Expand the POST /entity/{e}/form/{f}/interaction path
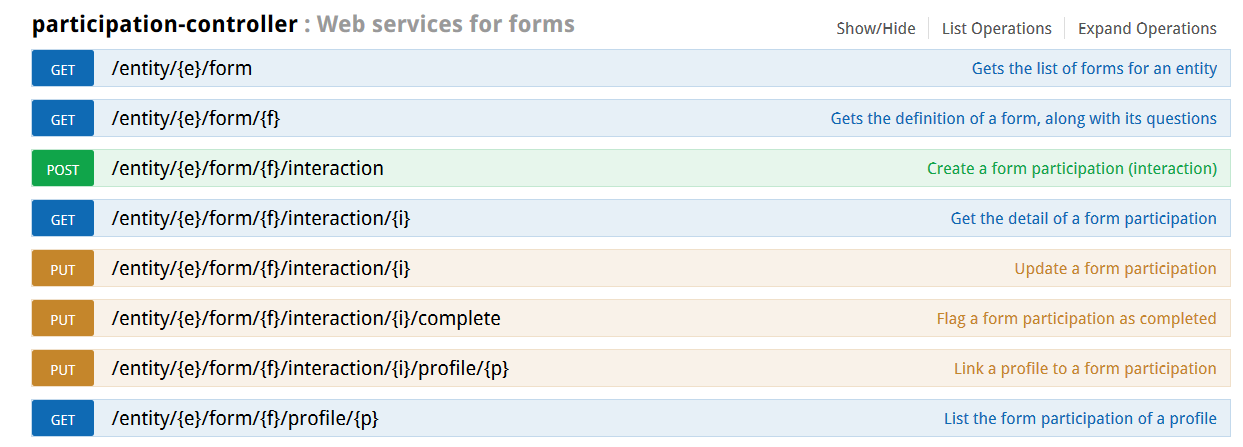Viewport: 1243px width, 447px height. (x=247, y=169)
